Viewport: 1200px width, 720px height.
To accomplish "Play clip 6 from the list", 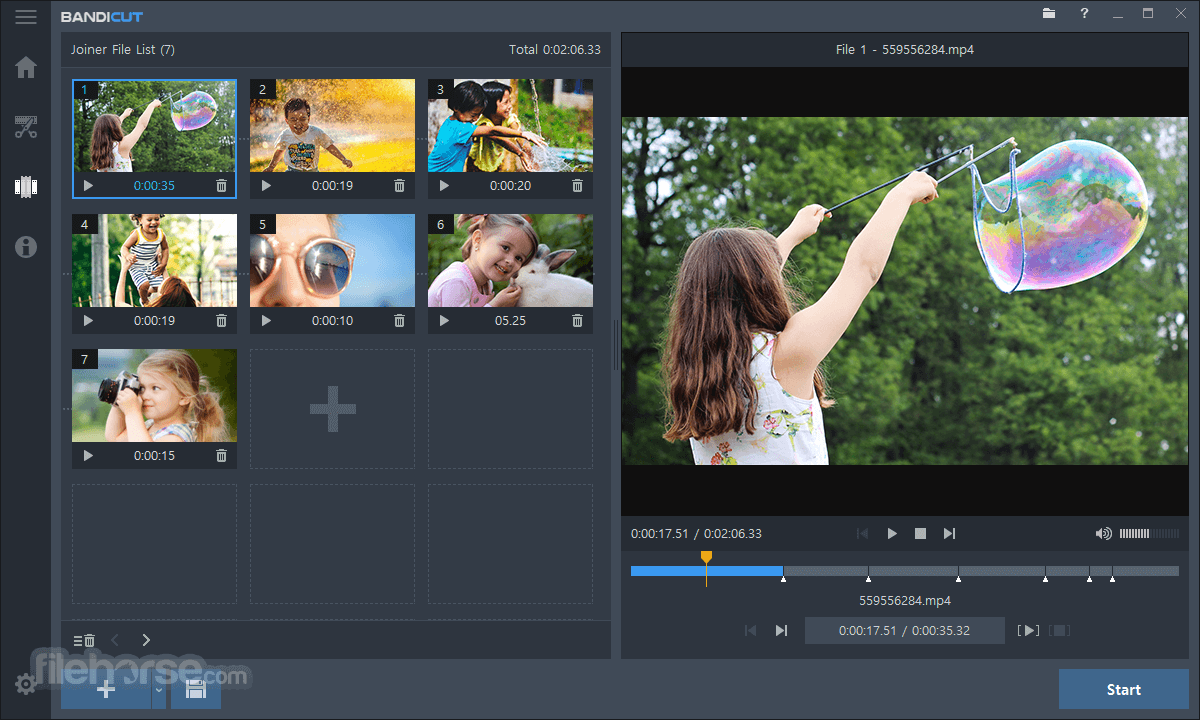I will [444, 321].
